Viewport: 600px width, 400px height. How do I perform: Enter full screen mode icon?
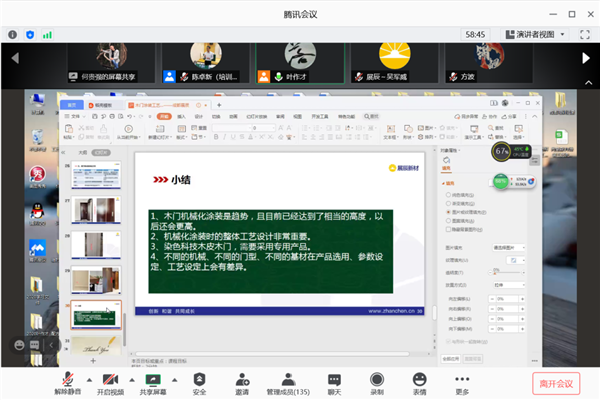click(585, 34)
